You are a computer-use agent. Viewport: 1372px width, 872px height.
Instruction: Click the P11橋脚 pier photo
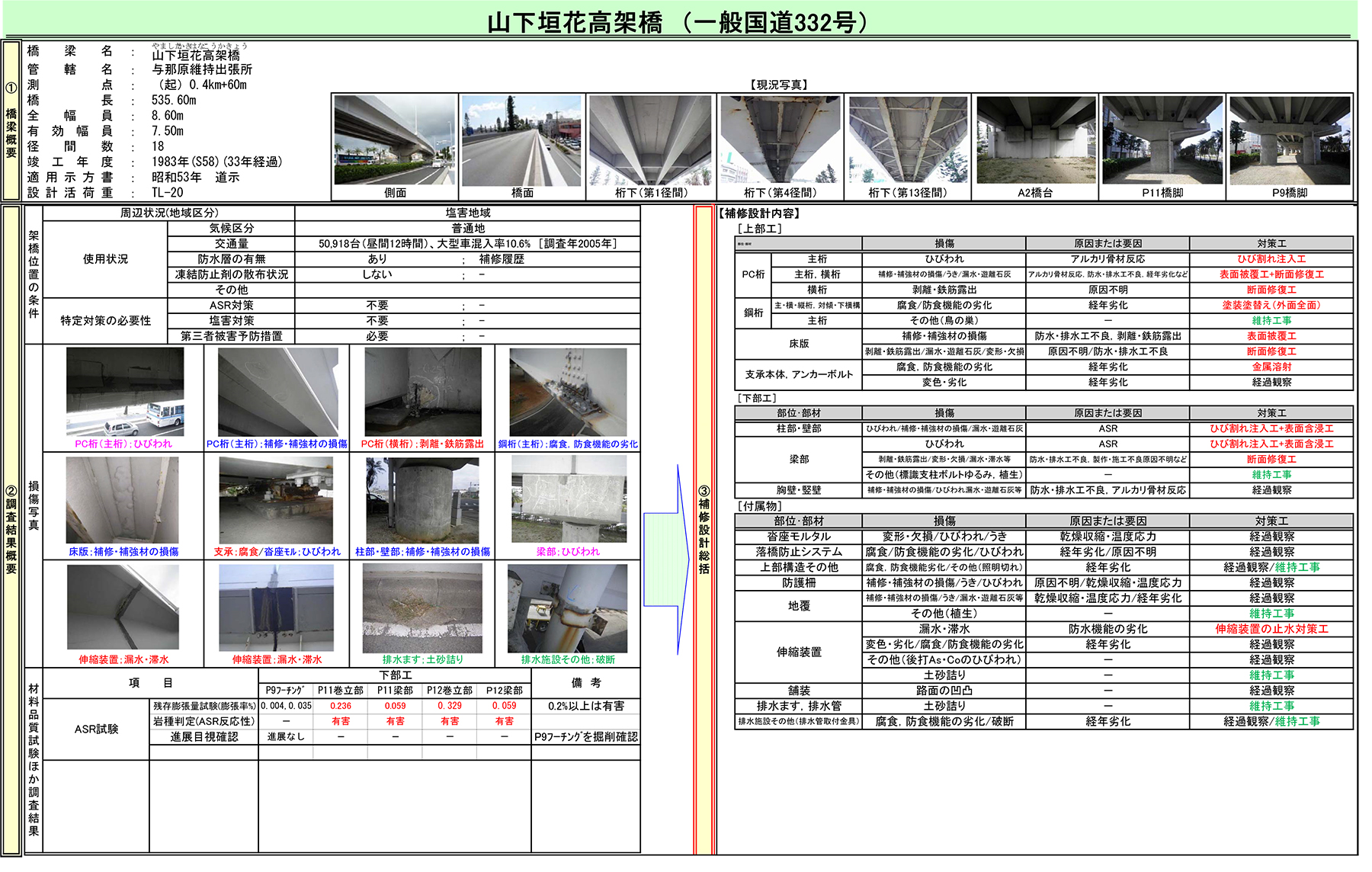[x=1162, y=141]
